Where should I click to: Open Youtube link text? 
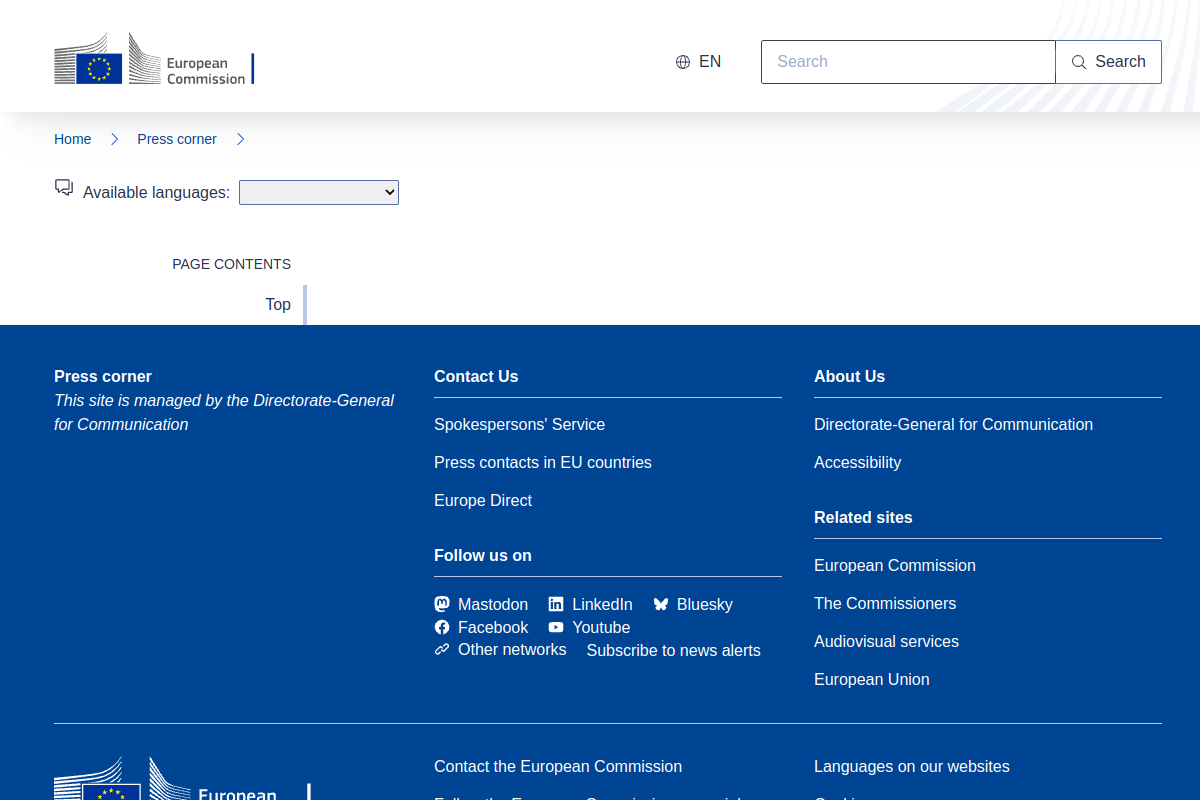601,627
